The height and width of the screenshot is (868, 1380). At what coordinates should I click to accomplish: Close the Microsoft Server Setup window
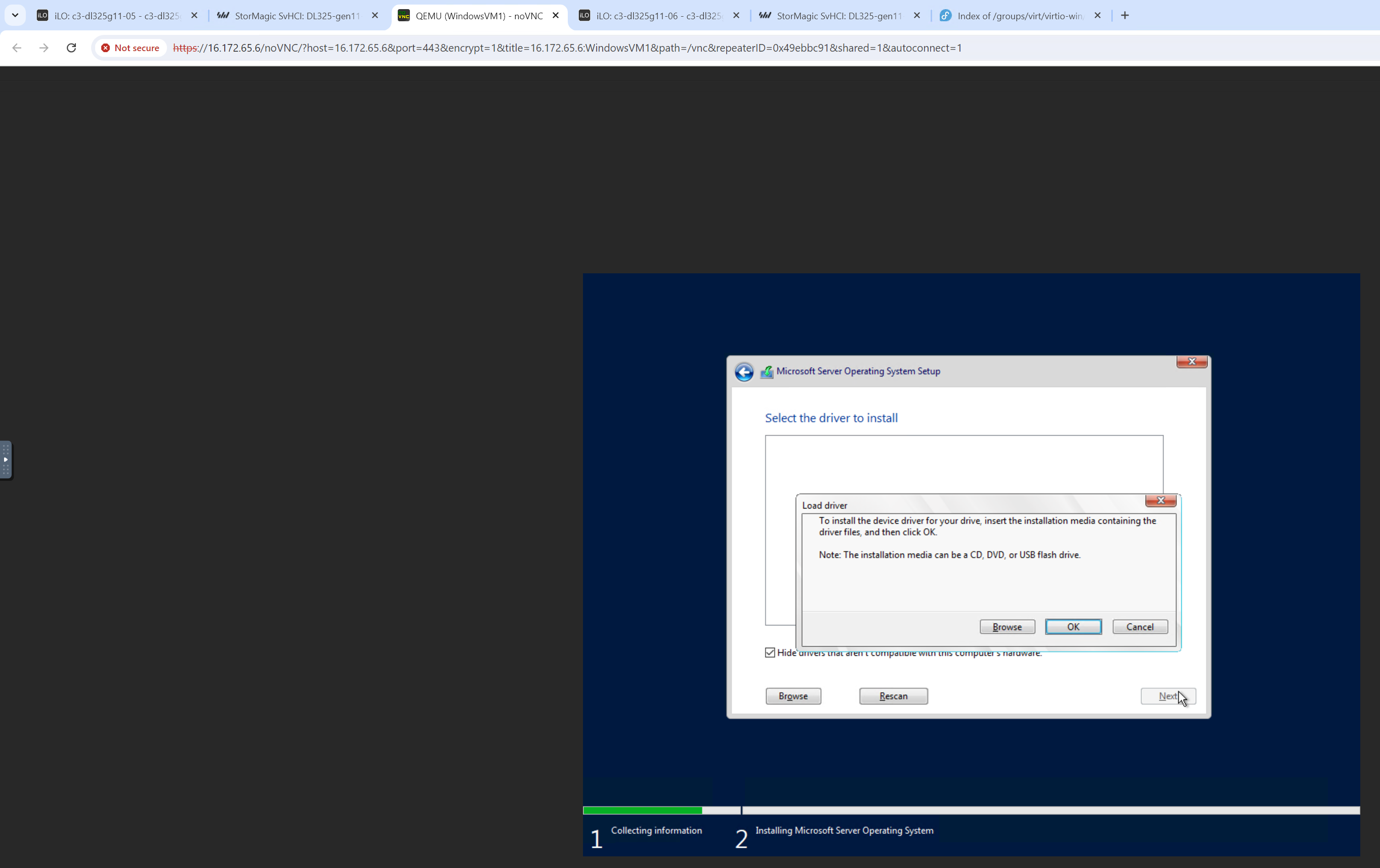point(1191,362)
